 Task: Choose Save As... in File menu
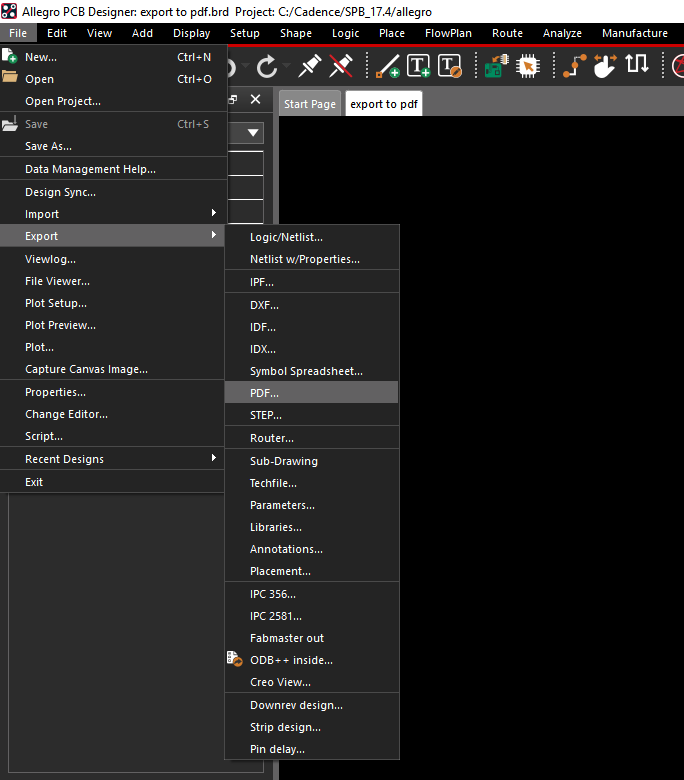pyautogui.click(x=112, y=146)
